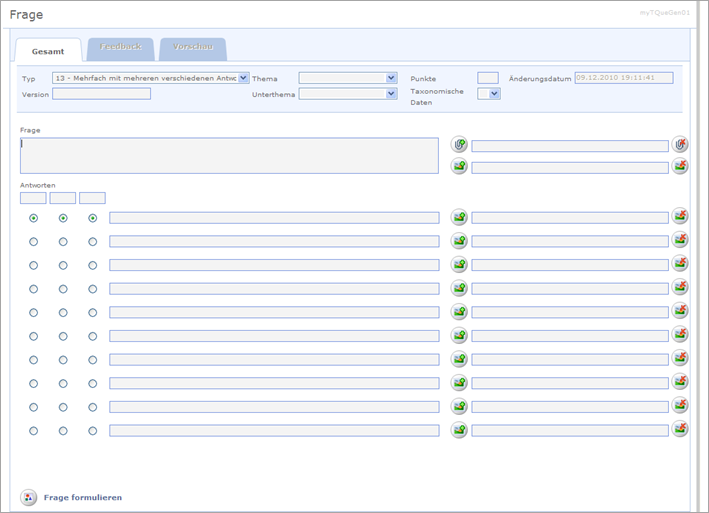Switch to the Feedback tab
This screenshot has height=513, width=709.
tap(121, 48)
